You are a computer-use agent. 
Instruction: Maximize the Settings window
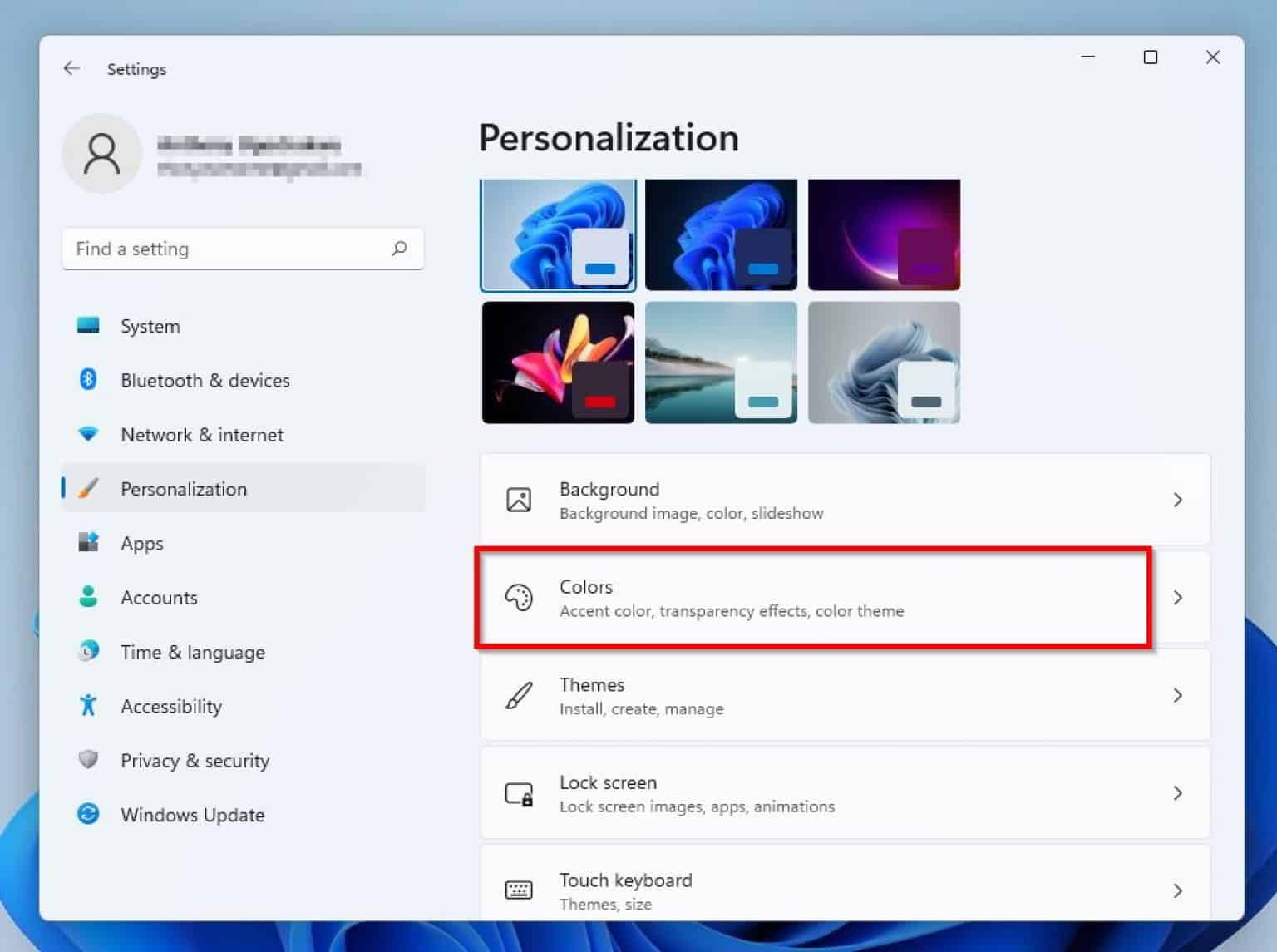1151,57
